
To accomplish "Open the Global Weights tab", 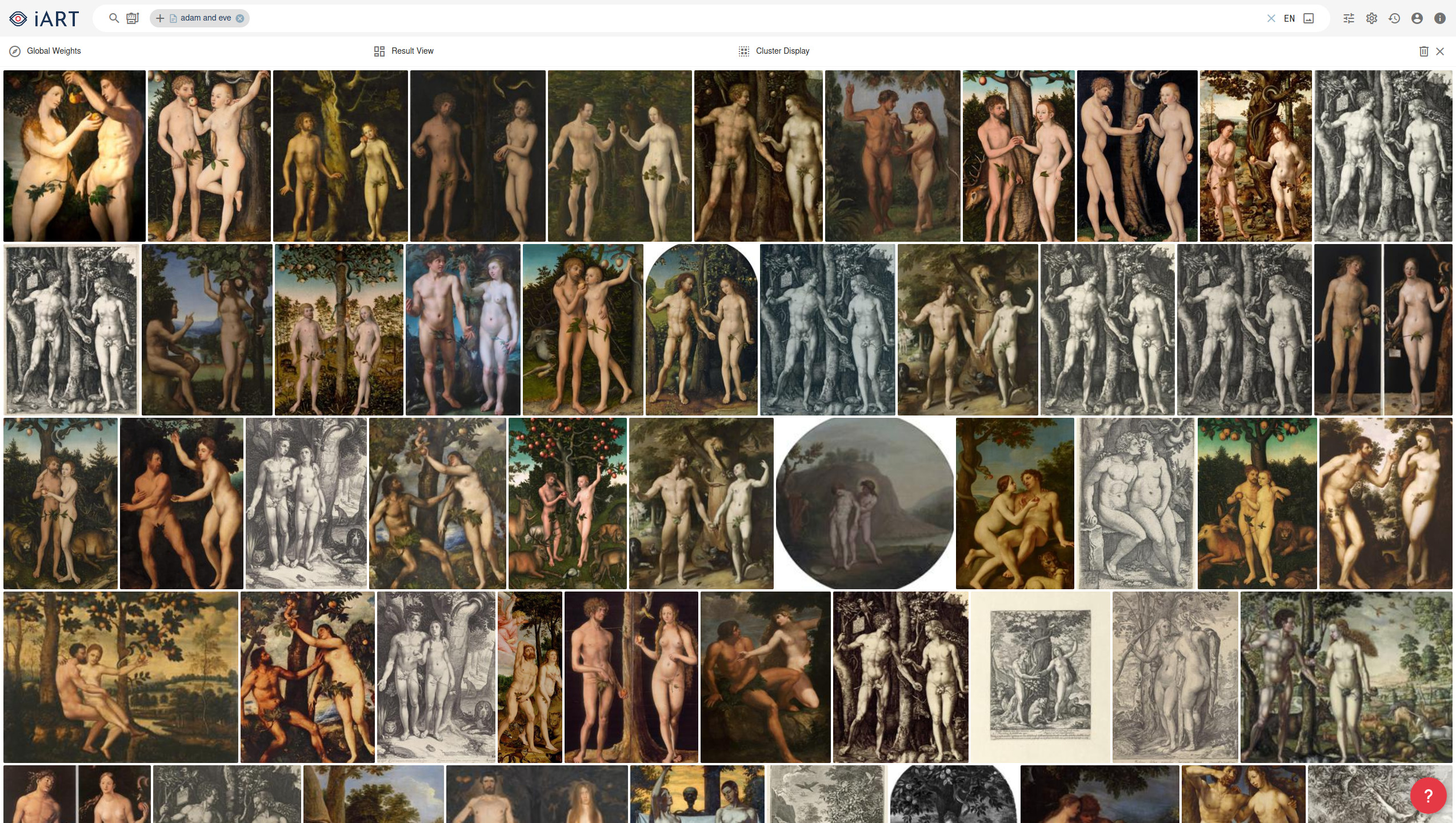I will click(54, 51).
